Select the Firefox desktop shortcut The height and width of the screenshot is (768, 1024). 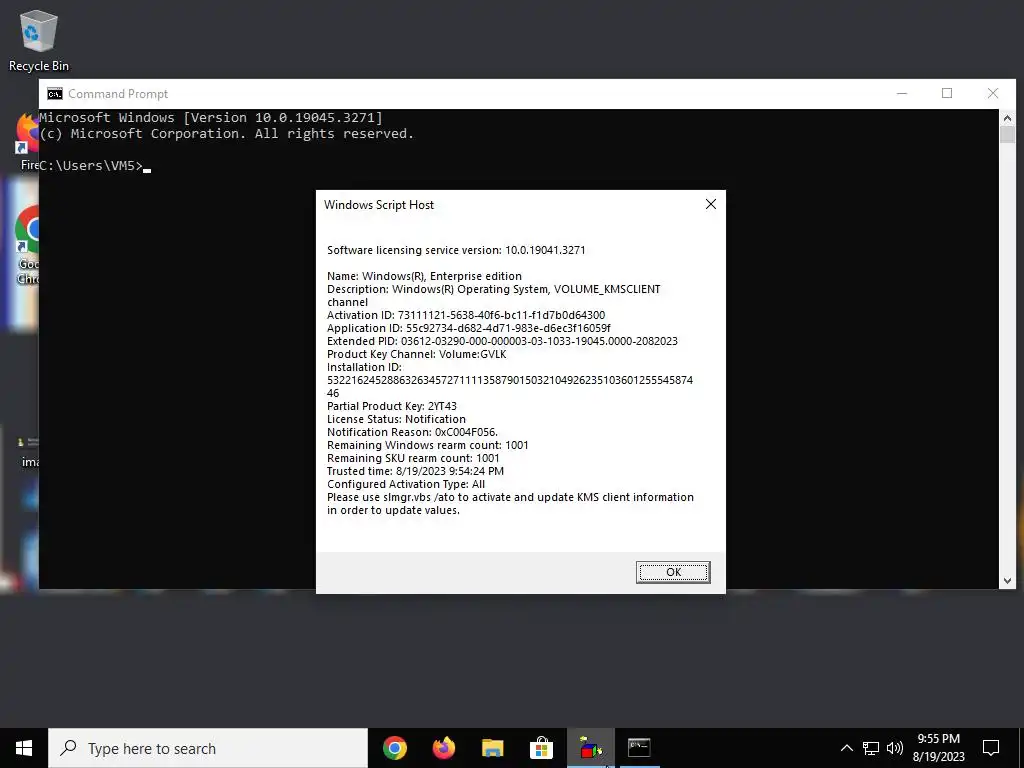pyautogui.click(x=29, y=142)
